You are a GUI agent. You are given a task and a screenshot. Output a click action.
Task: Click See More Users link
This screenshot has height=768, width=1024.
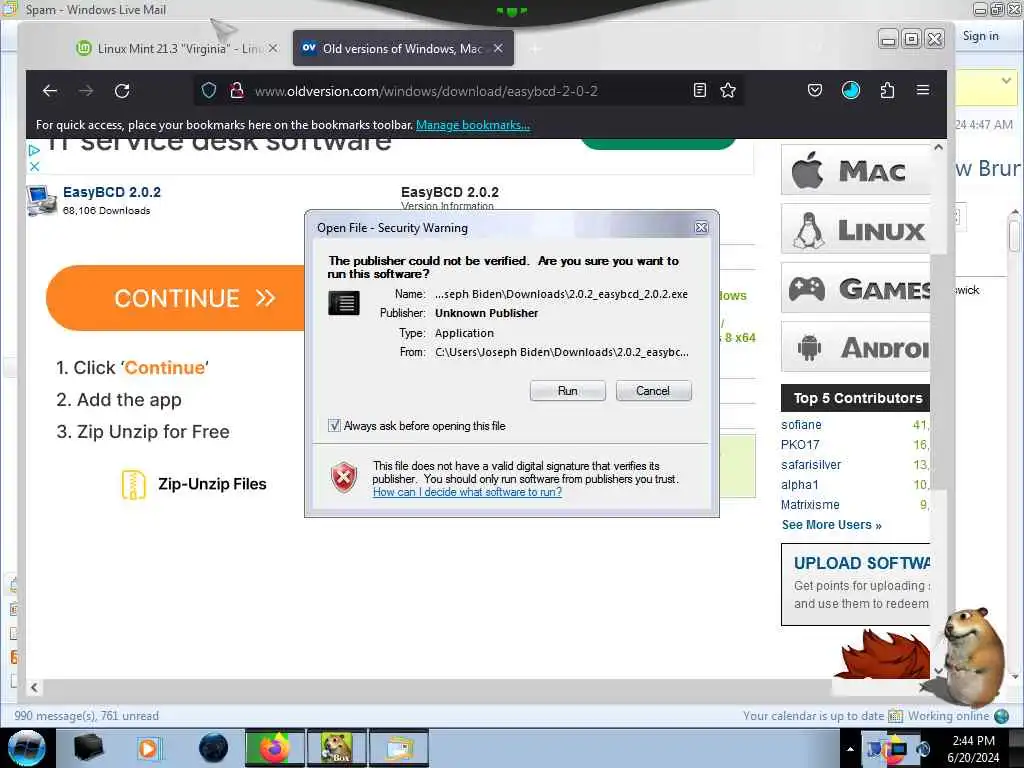tap(831, 525)
